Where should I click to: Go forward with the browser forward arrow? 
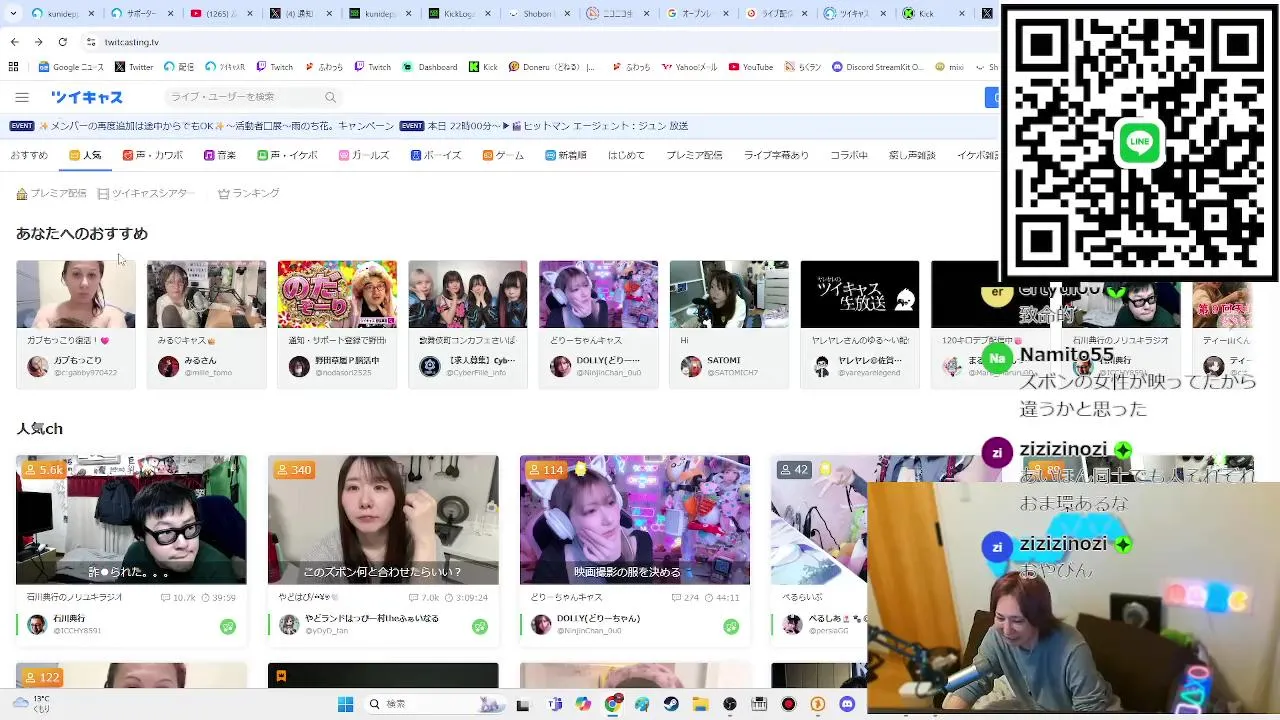coord(38,42)
